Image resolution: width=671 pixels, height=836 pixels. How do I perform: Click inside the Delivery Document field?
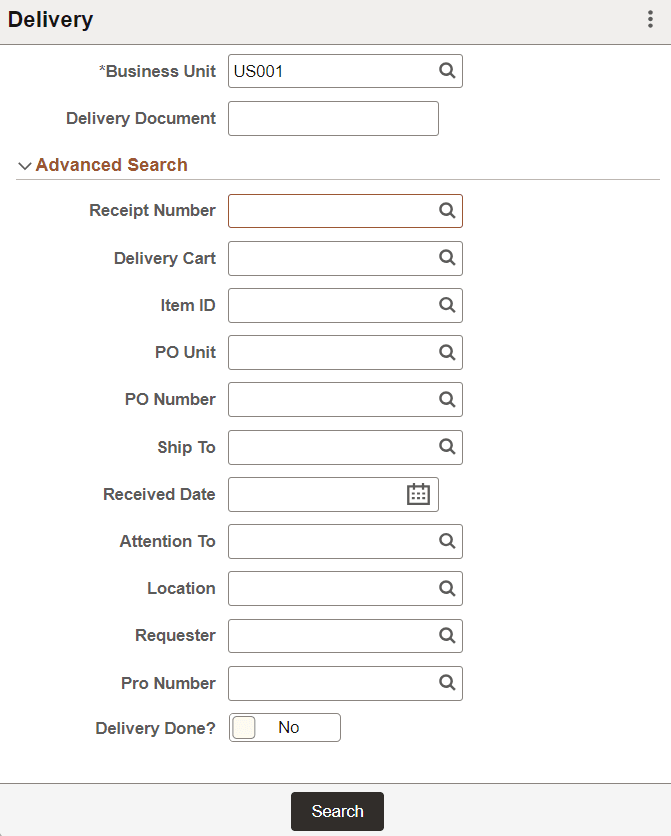pyautogui.click(x=330, y=118)
